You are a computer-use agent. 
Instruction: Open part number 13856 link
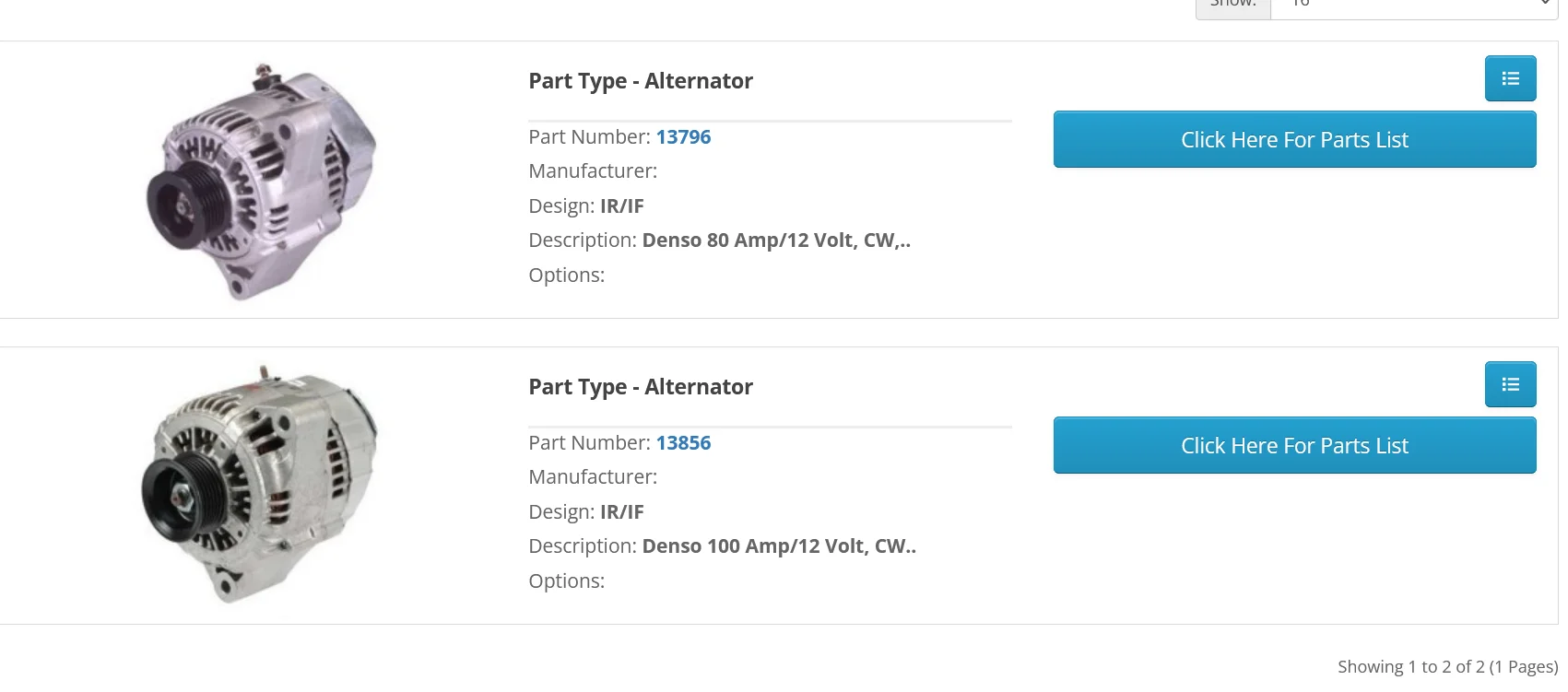[x=683, y=443]
